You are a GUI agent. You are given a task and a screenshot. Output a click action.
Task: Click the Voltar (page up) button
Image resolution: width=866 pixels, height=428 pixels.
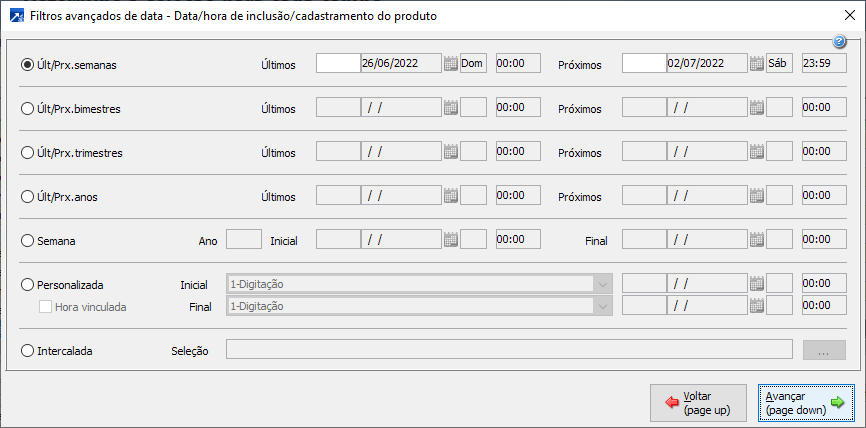point(698,403)
